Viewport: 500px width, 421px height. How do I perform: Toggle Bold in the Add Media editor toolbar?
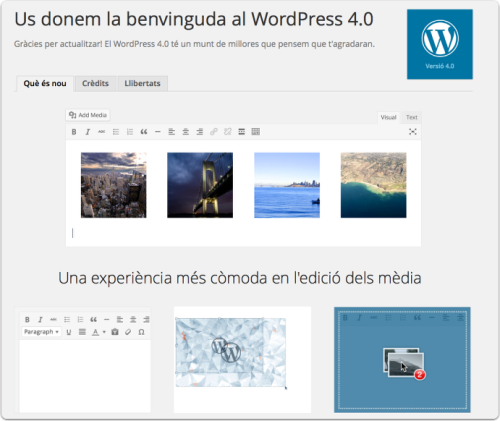coord(74,132)
